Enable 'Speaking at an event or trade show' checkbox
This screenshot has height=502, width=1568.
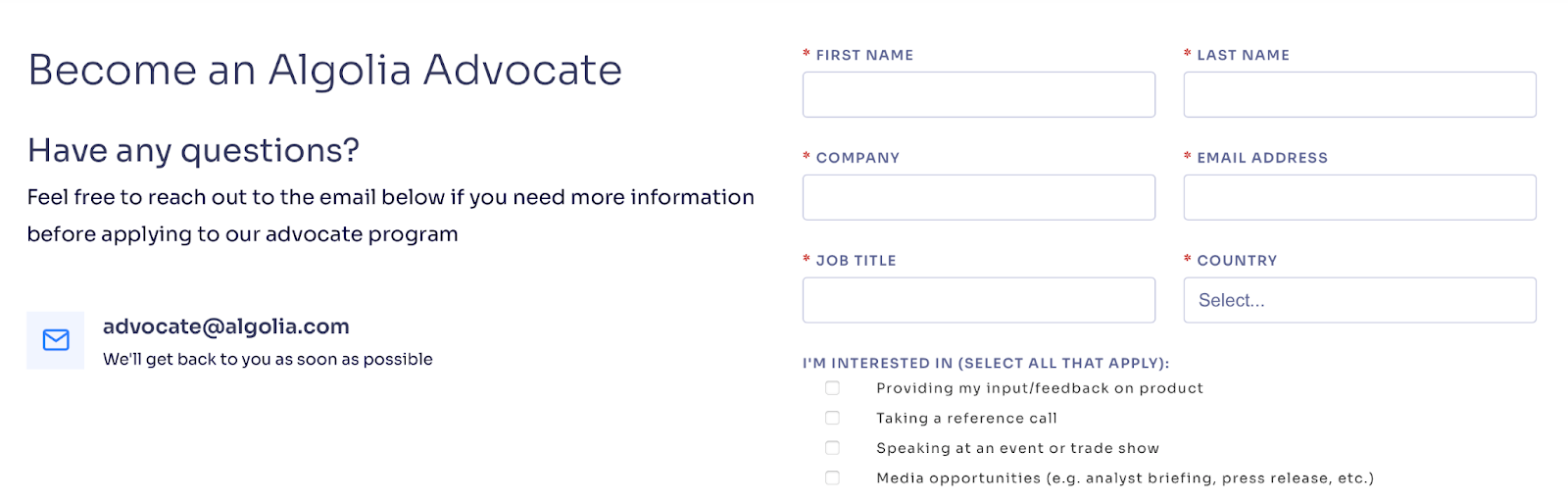(x=832, y=448)
